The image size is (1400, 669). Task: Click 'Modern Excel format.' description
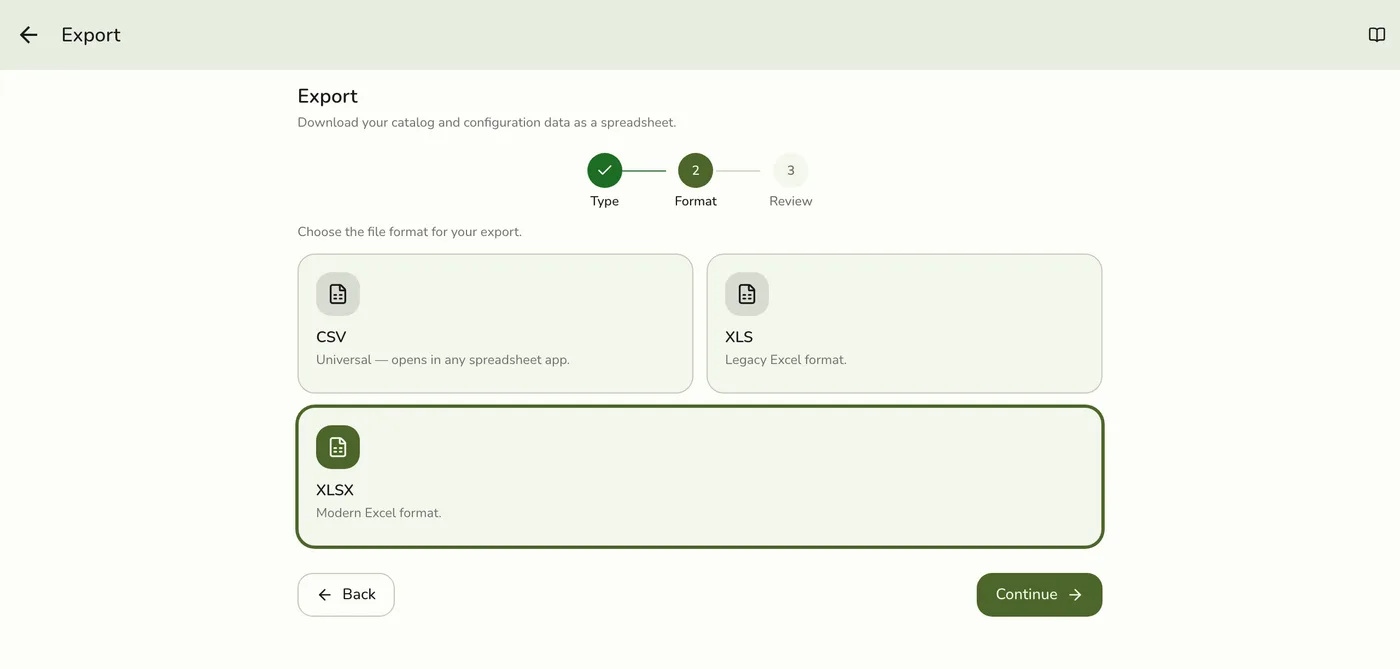pos(379,513)
